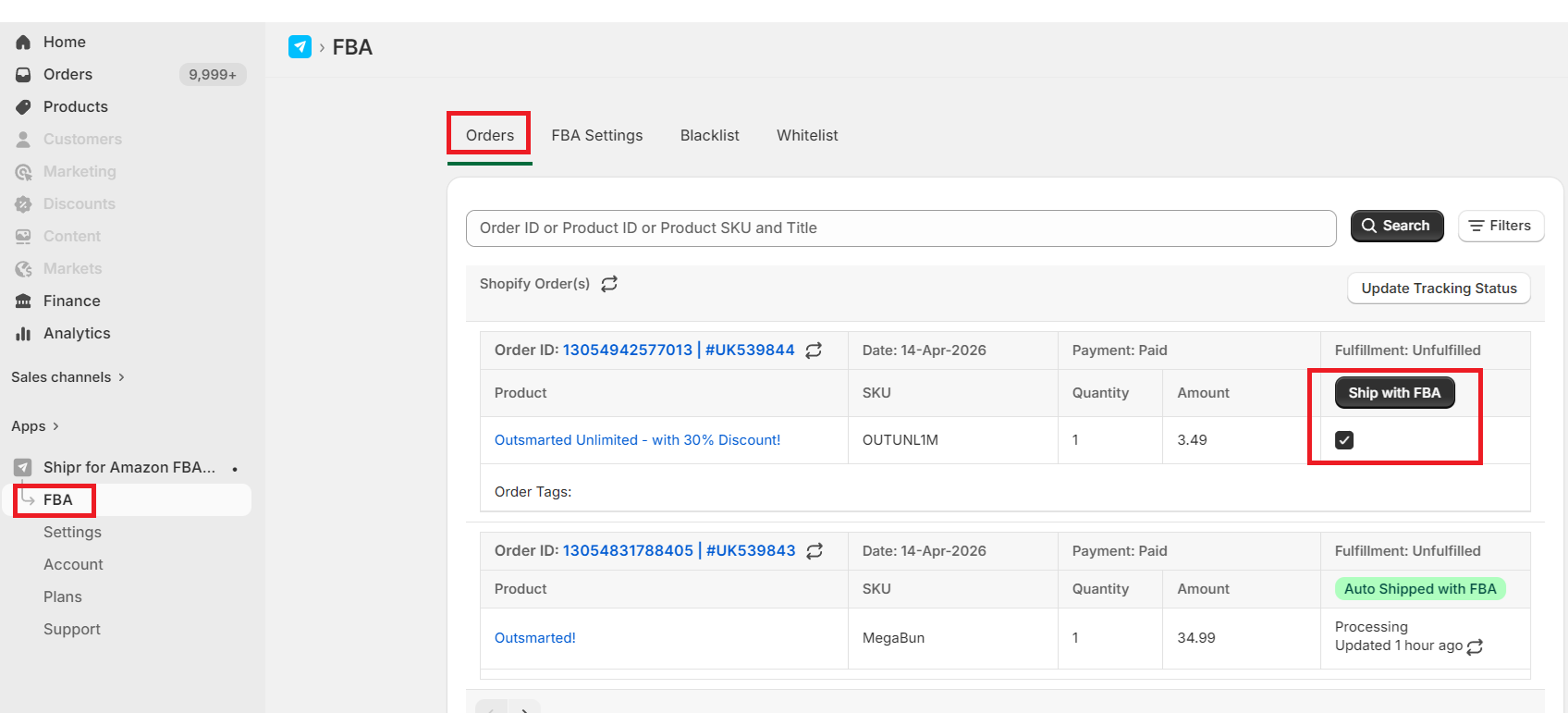Viewport: 1568px width, 713px height.
Task: Open the Filters panel
Action: (x=1501, y=226)
